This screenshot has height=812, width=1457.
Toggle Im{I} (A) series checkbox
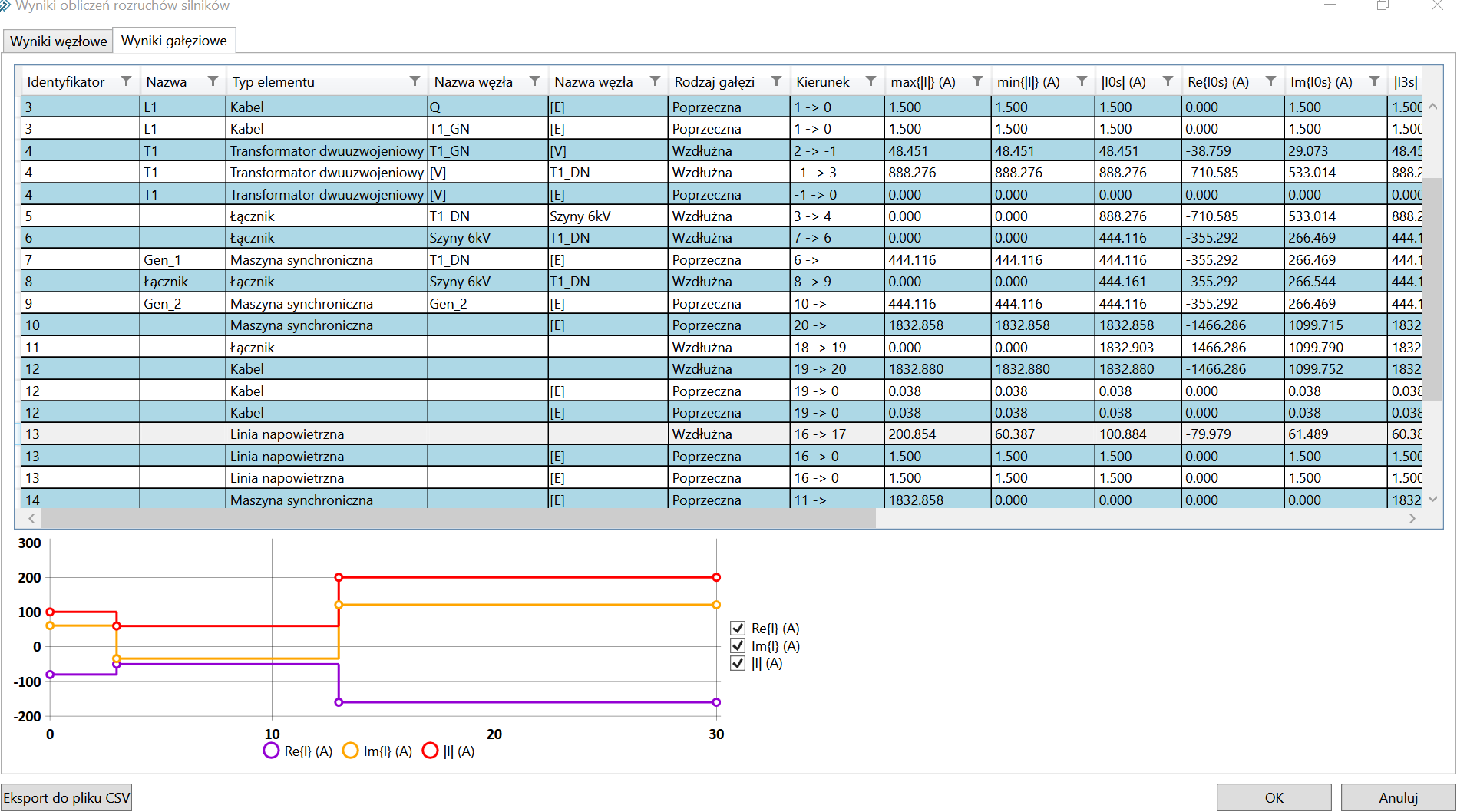tap(738, 645)
